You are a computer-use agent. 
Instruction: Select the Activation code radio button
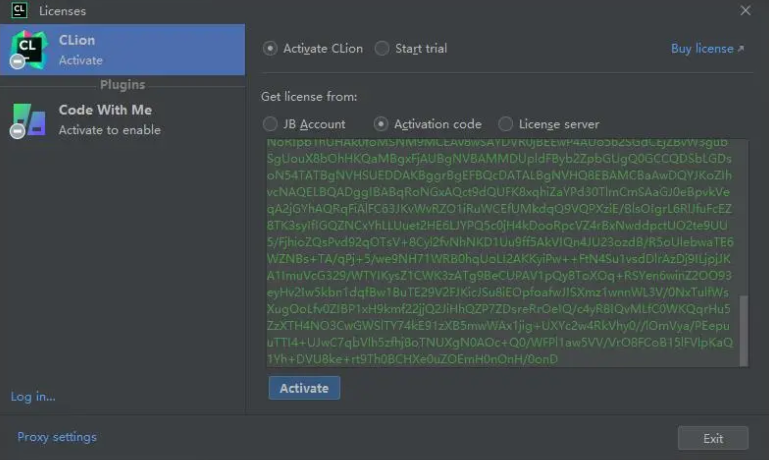[x=381, y=124]
